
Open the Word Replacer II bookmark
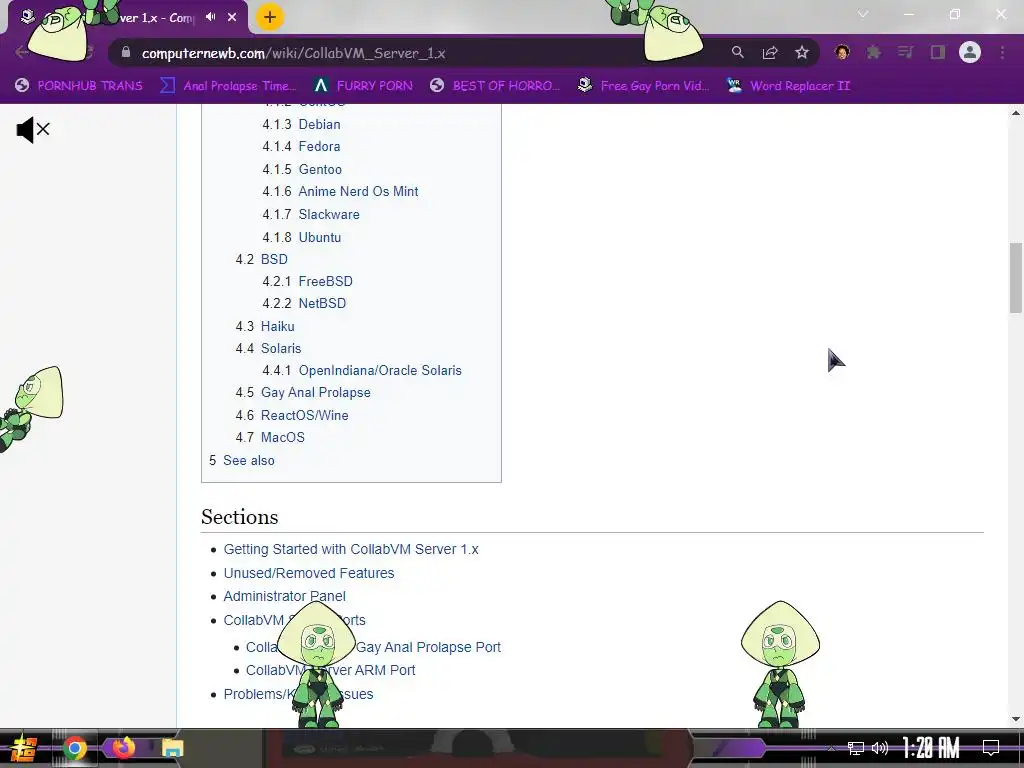[x=788, y=86]
